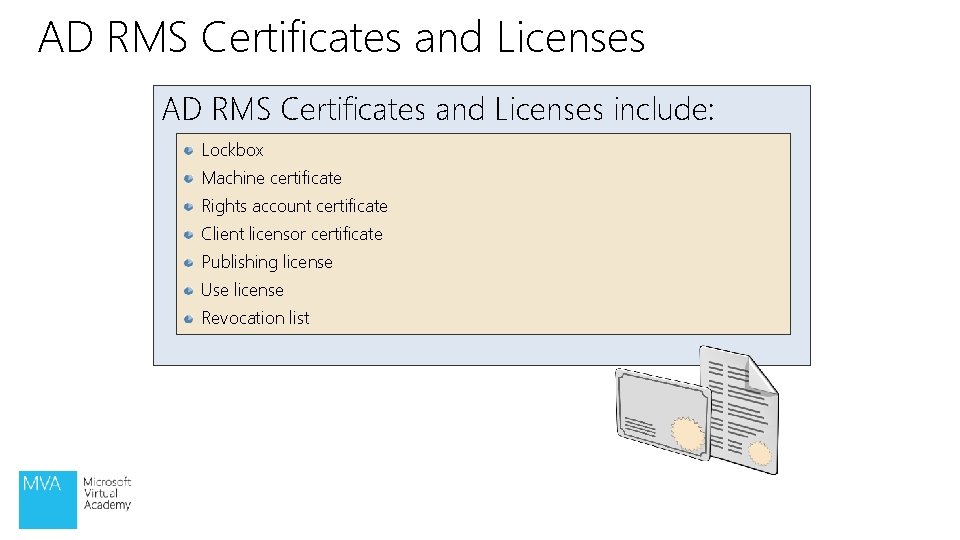Select the 'Machine certificate' list entry
The height and width of the screenshot is (540, 960).
tap(271, 178)
